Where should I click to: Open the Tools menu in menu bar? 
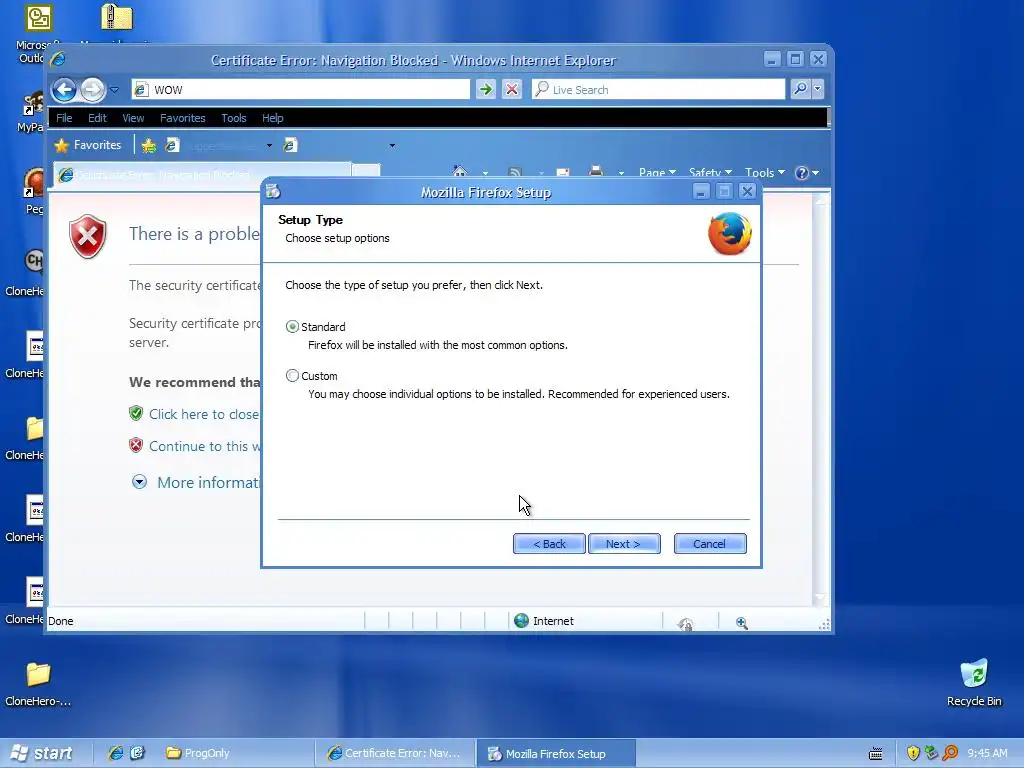pyautogui.click(x=234, y=118)
